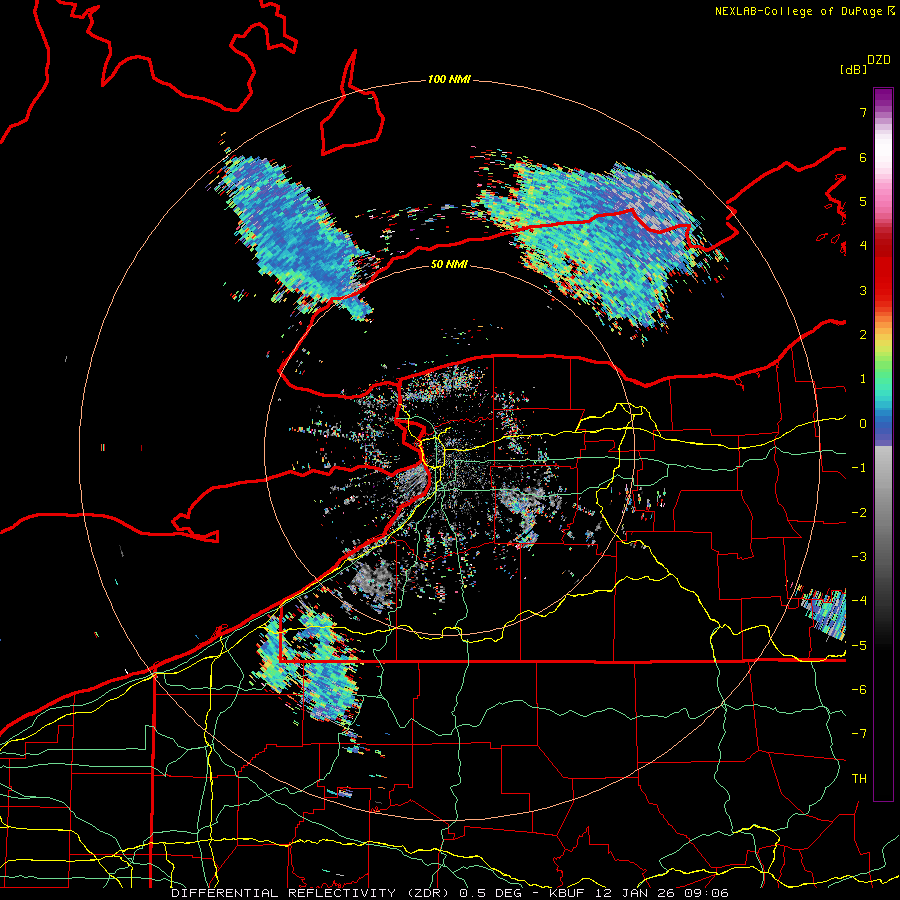
Task: Click the 2 dB scale value
Action: [863, 335]
